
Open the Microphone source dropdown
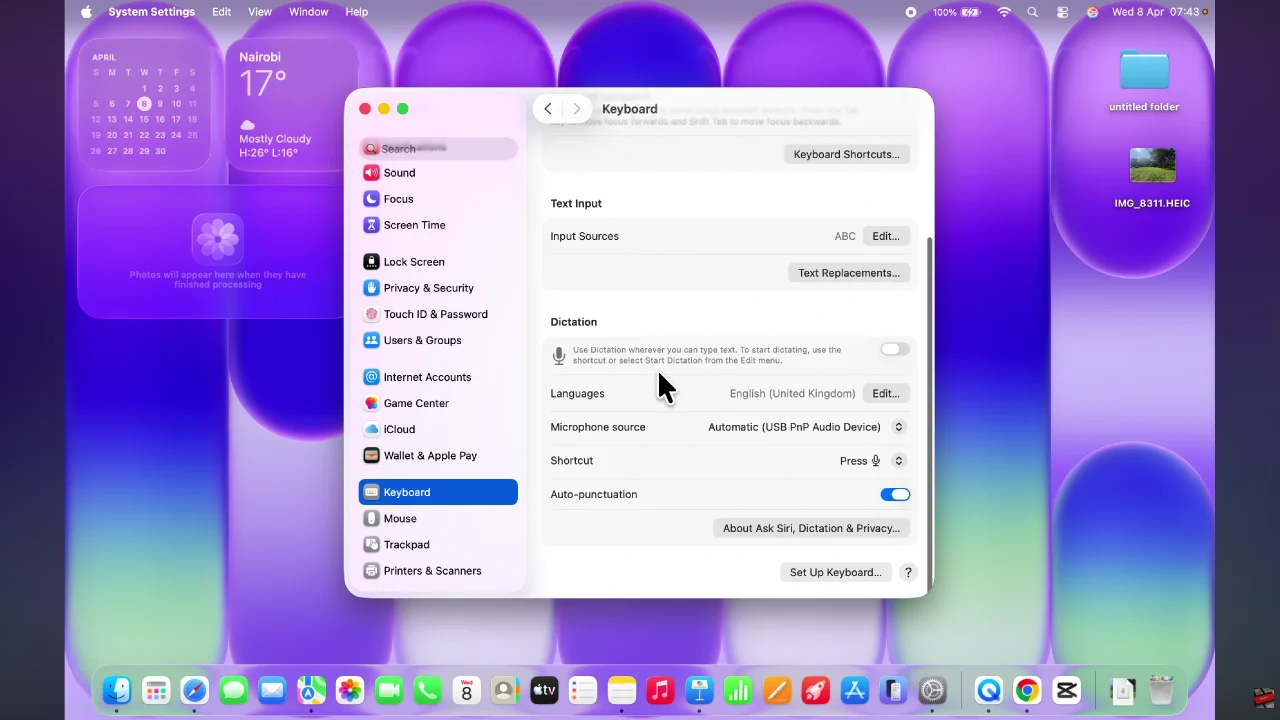click(897, 427)
